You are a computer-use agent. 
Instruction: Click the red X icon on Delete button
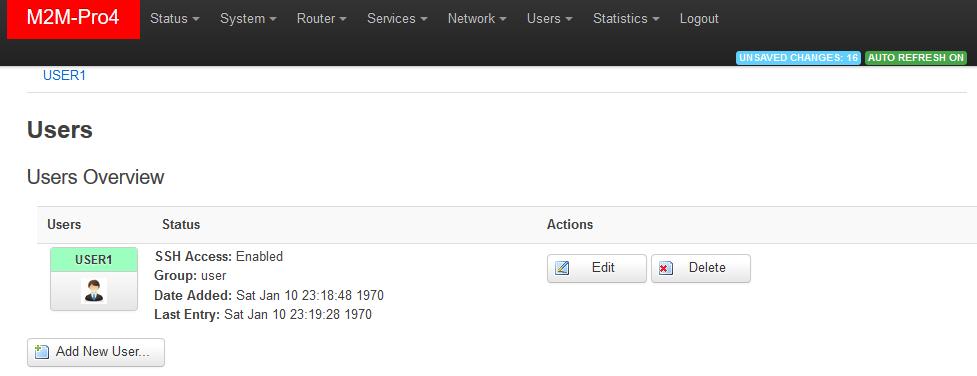[x=665, y=269]
